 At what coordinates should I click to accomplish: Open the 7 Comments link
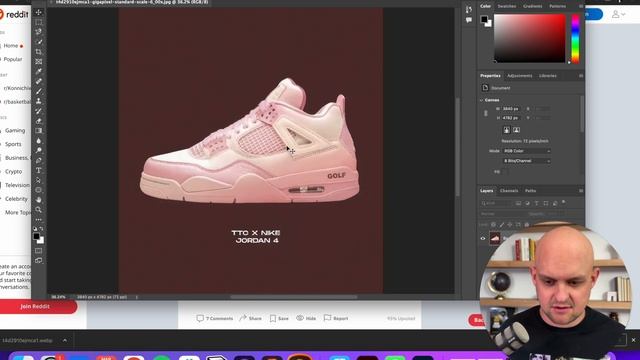click(x=215, y=318)
